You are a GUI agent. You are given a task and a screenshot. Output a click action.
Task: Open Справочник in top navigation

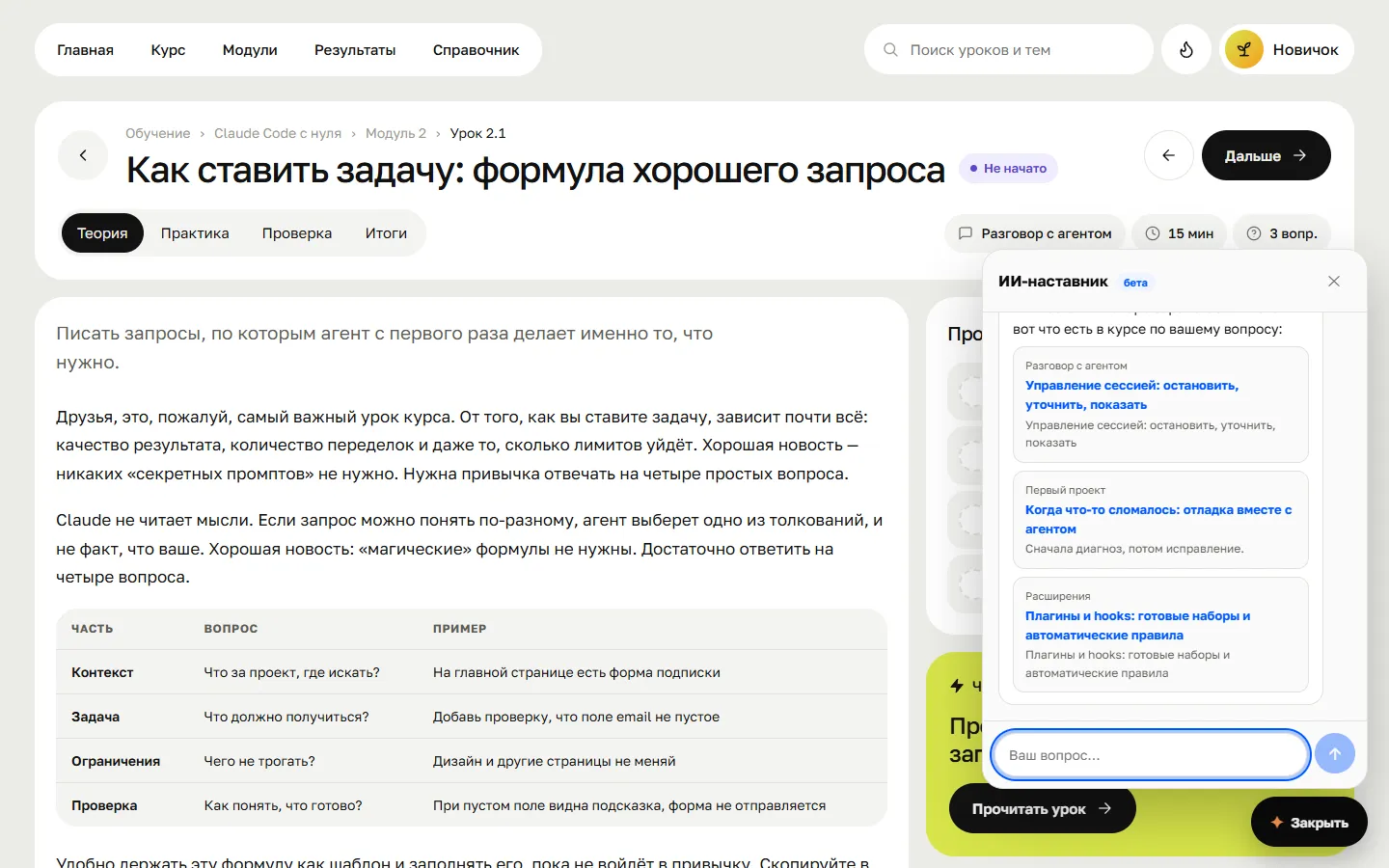tap(476, 50)
